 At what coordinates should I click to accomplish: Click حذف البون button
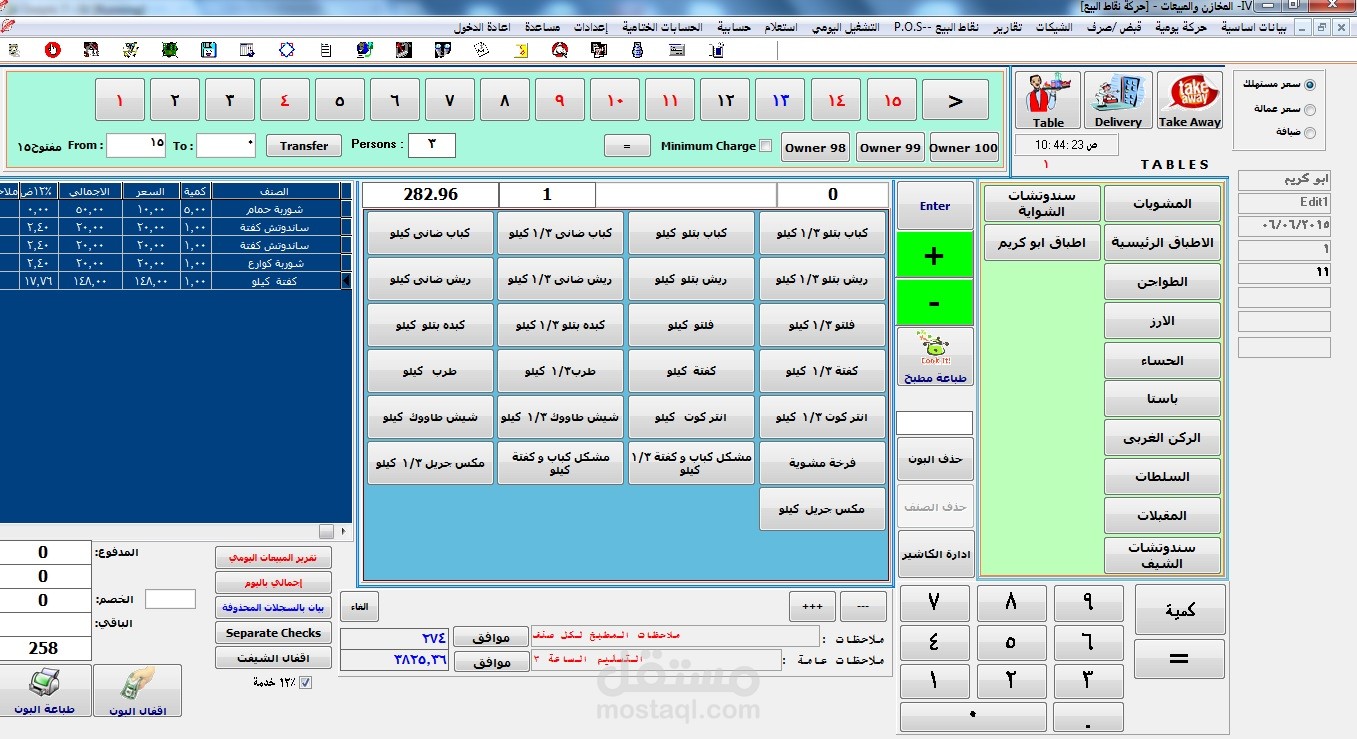936,459
